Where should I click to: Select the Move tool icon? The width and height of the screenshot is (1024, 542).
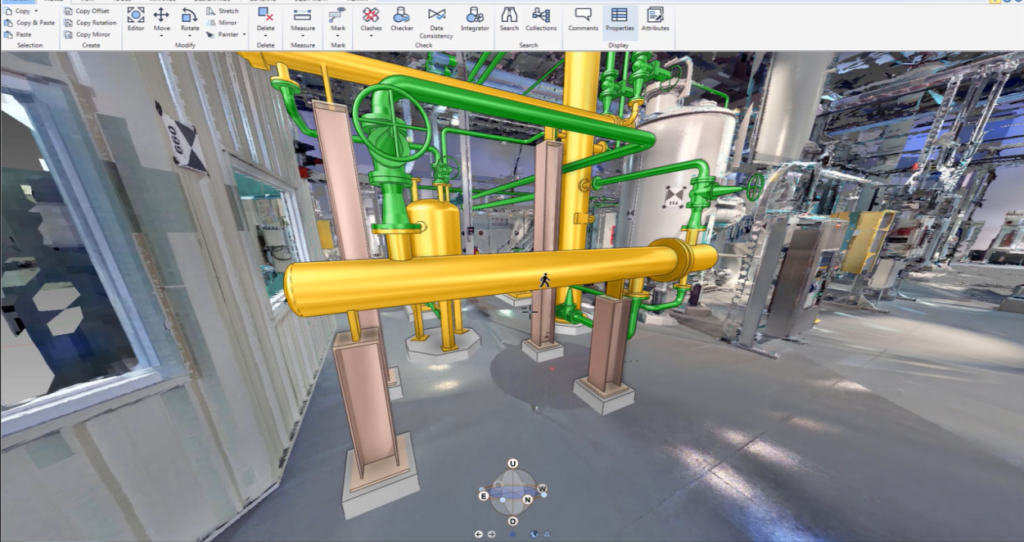point(161,15)
